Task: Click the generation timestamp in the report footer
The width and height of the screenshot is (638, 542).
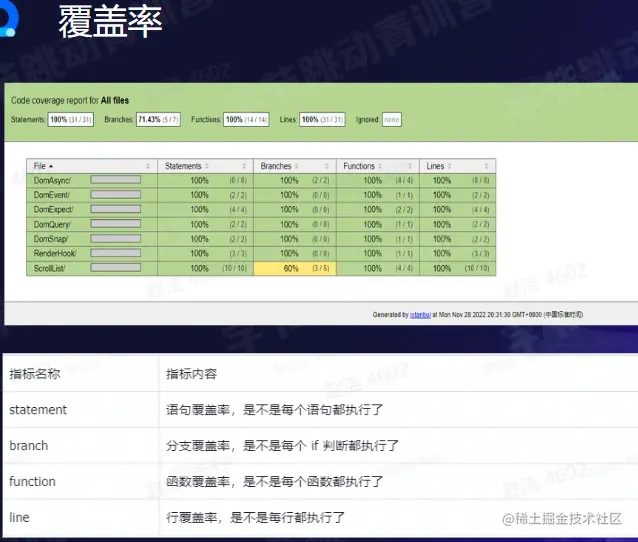Action: tap(511, 315)
